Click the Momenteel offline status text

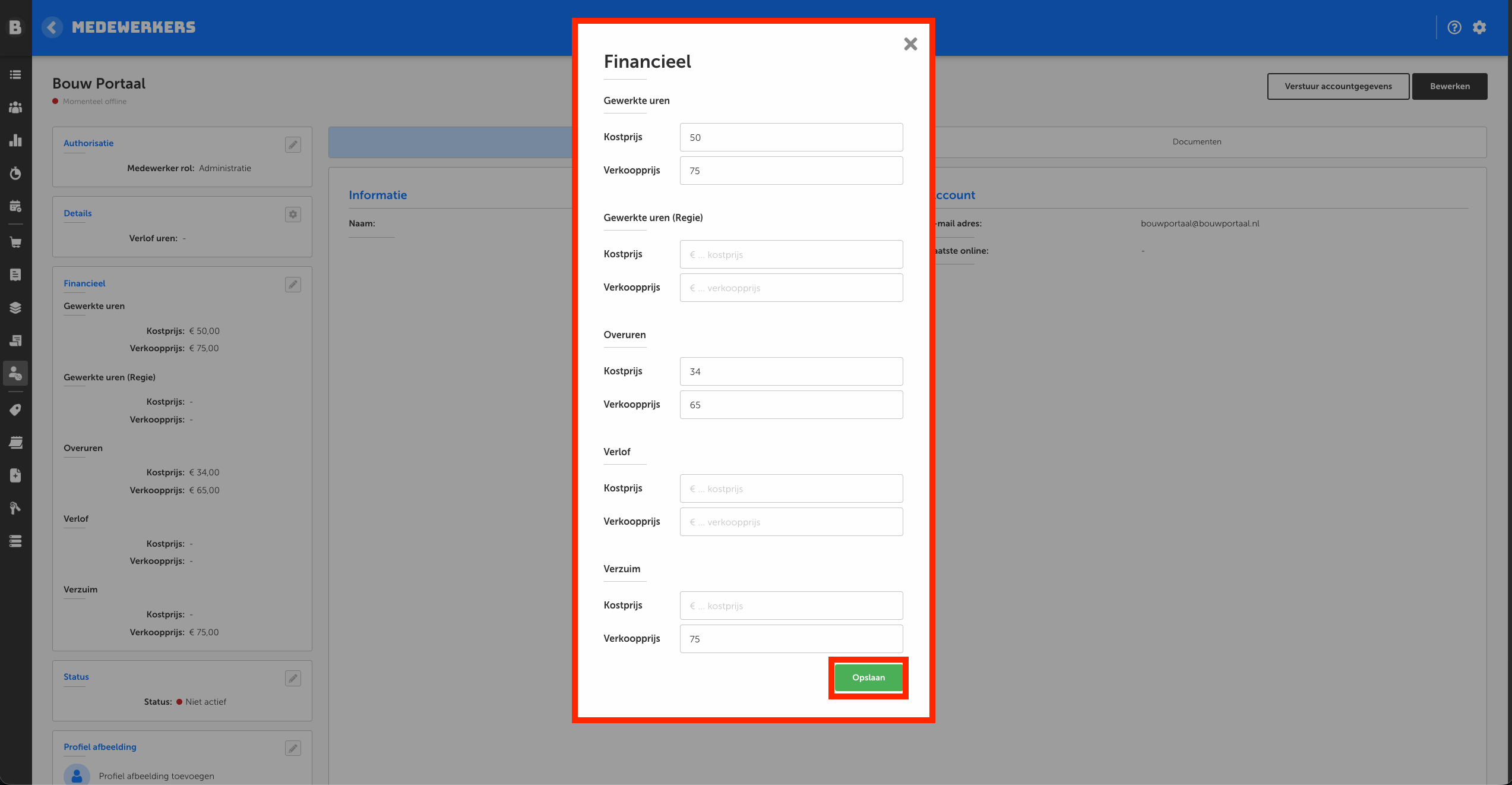(x=94, y=101)
